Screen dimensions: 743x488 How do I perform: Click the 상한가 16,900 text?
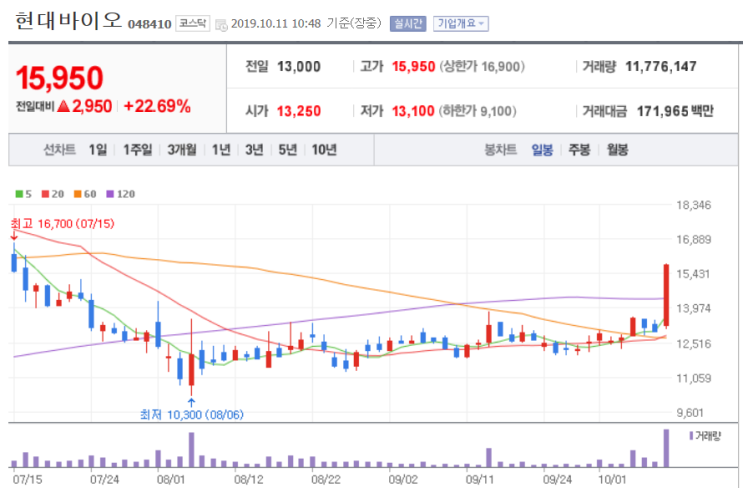click(x=482, y=67)
